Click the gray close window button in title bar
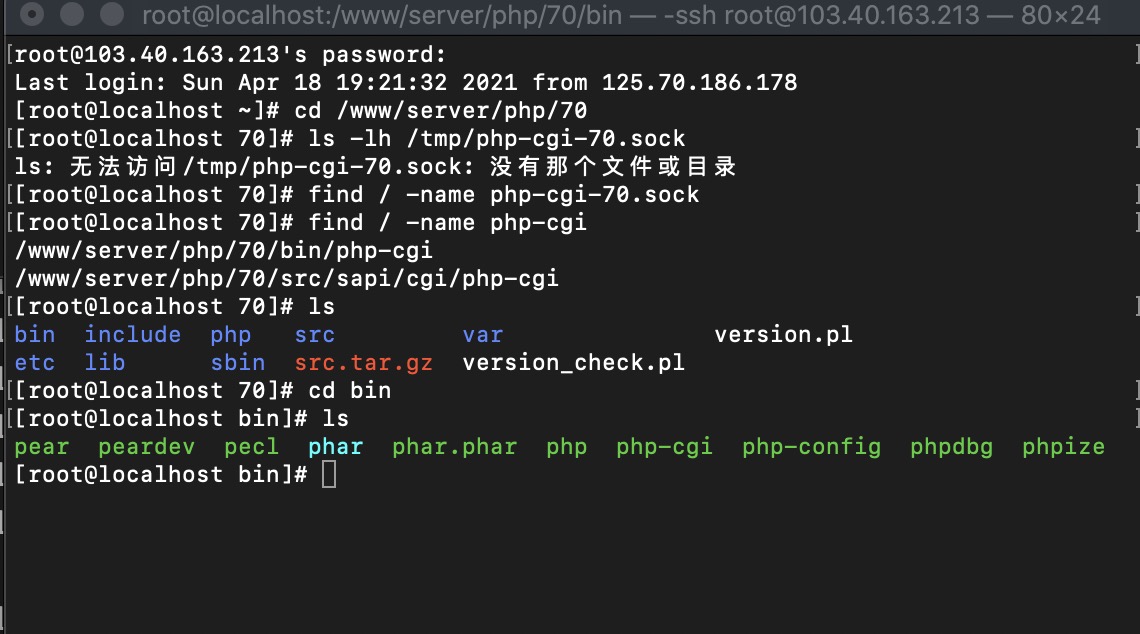This screenshot has width=1140, height=634. click(x=32, y=14)
